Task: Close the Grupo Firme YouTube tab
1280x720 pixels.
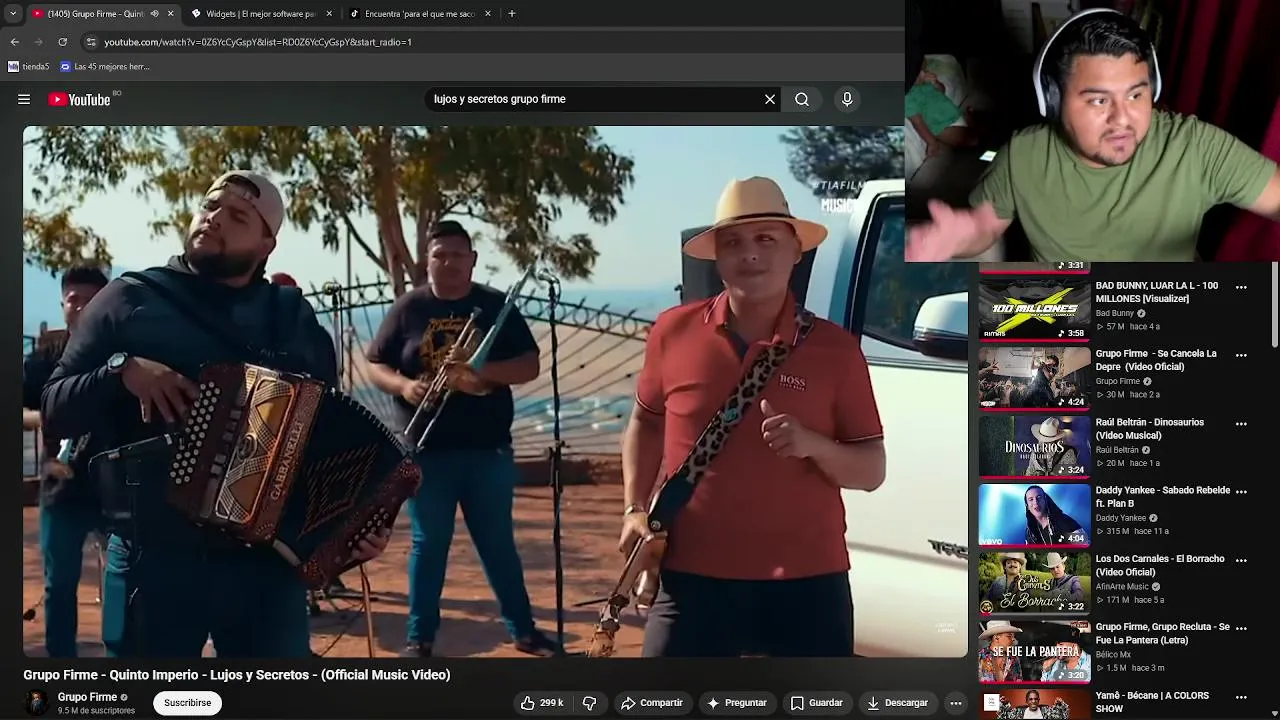Action: tap(170, 14)
